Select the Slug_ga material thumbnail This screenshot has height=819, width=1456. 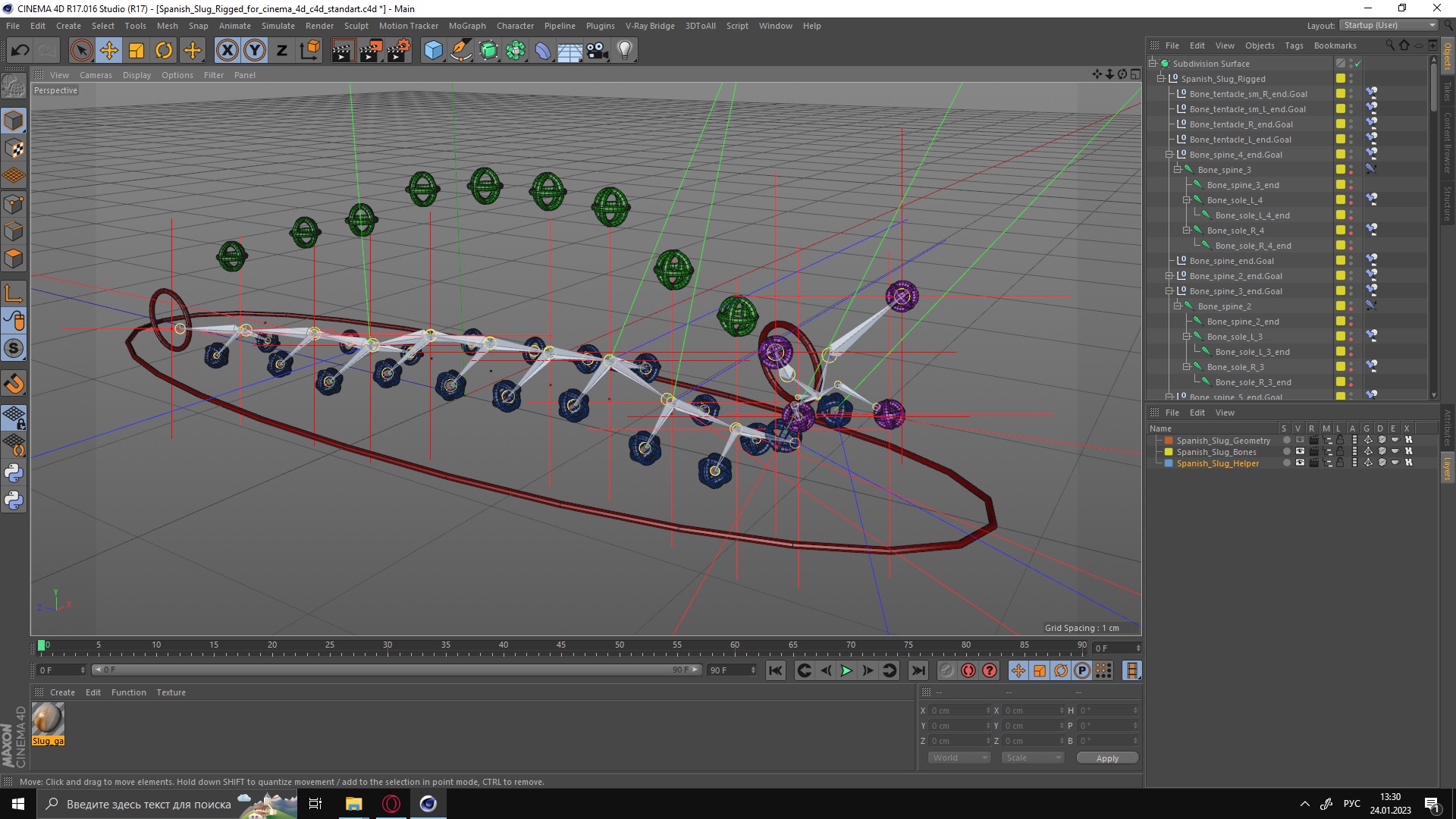click(x=48, y=718)
